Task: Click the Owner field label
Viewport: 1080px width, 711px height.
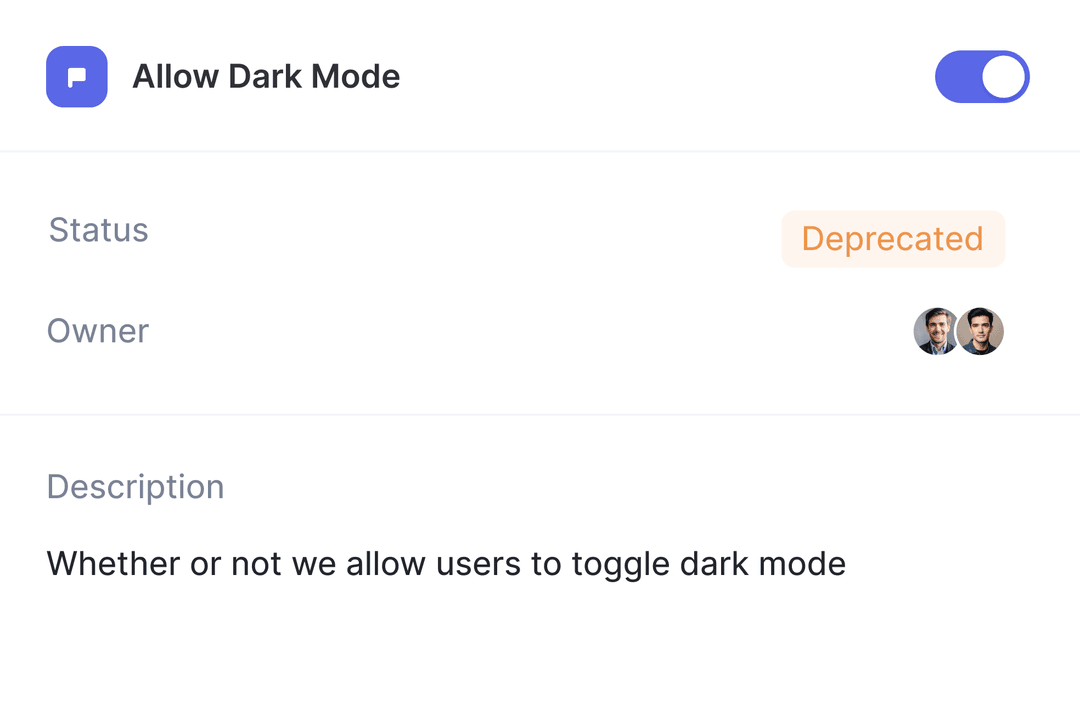Action: [98, 331]
